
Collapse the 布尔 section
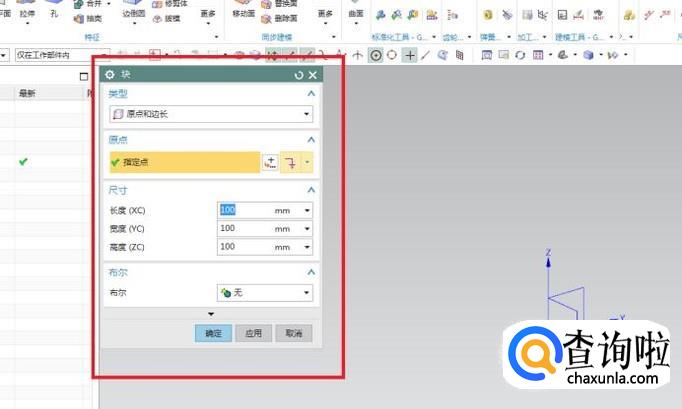point(311,272)
